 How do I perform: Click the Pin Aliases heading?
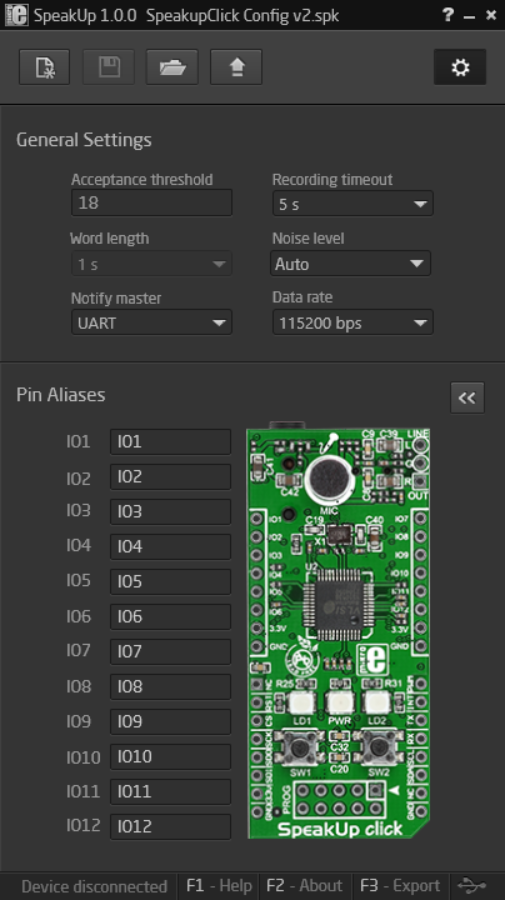[x=61, y=395]
